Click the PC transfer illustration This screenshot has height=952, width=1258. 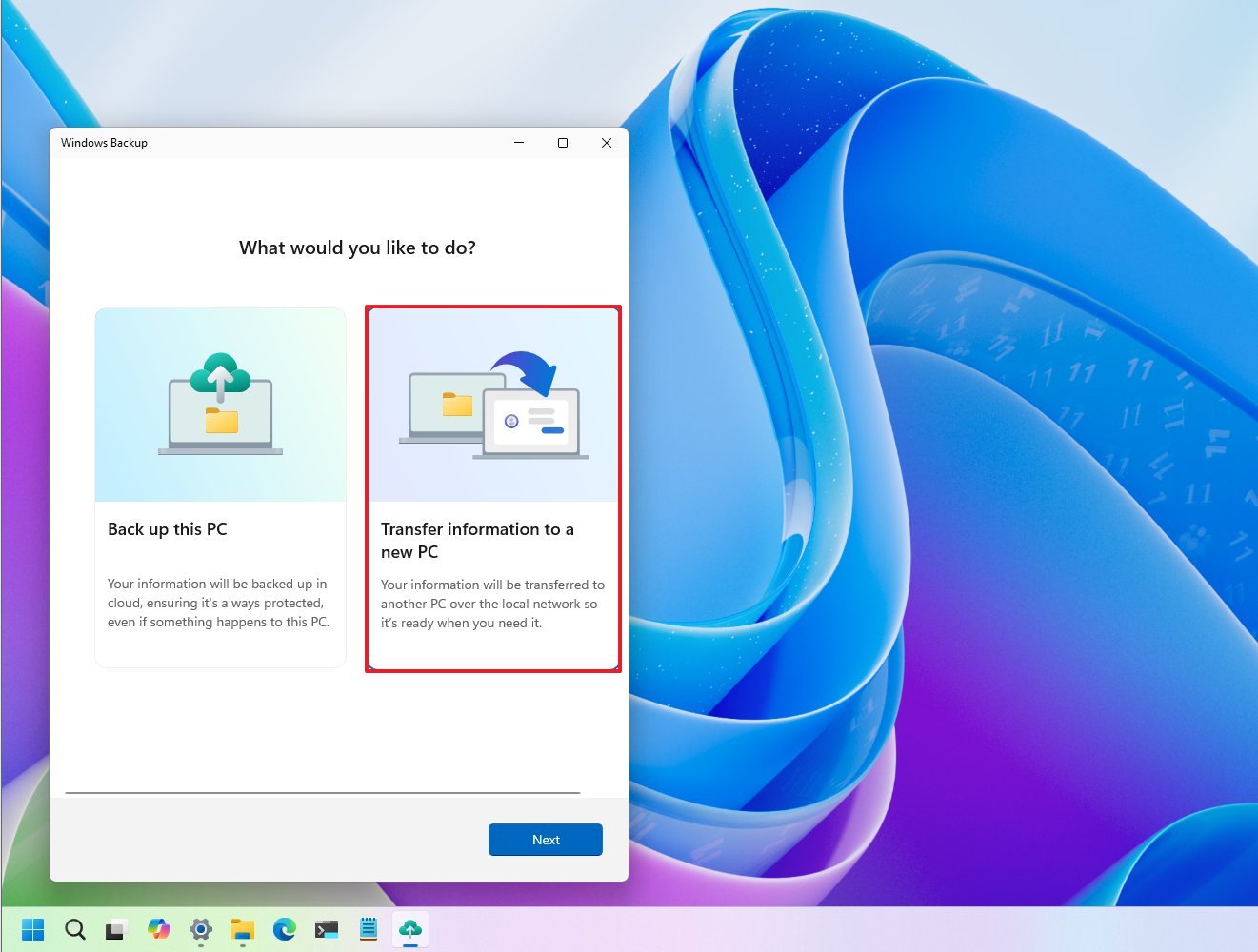coord(492,404)
